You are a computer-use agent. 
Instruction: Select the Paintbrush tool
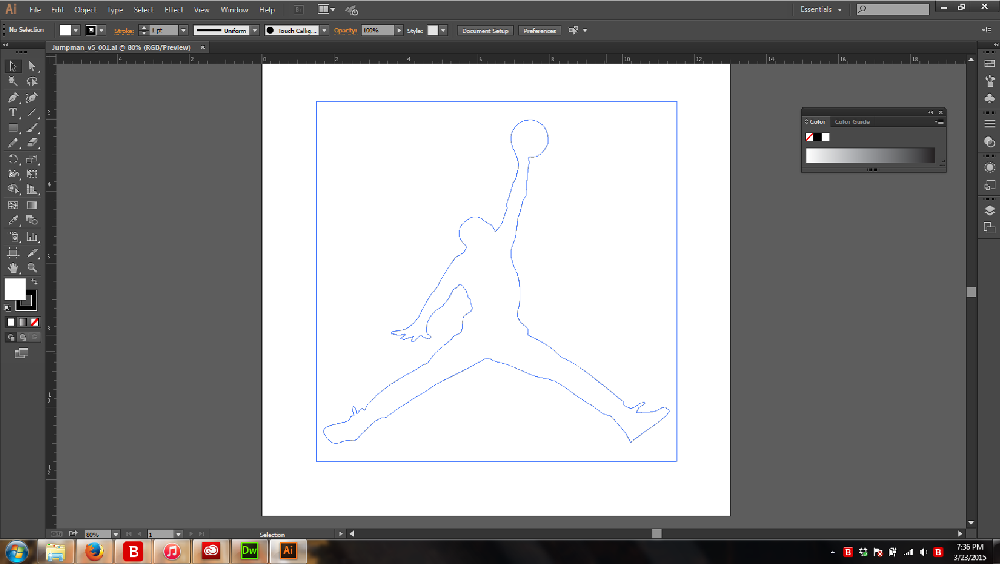[32, 128]
